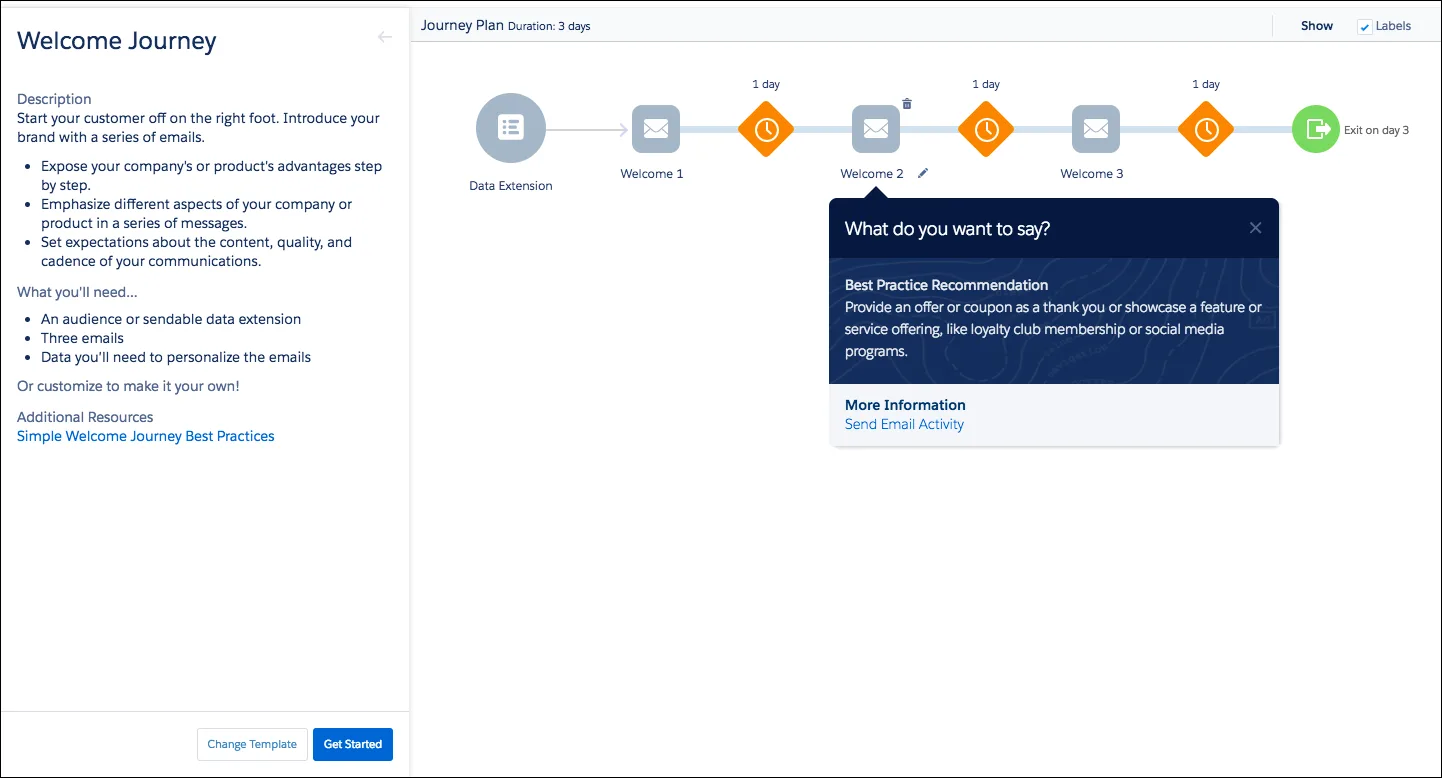Image resolution: width=1442 pixels, height=778 pixels.
Task: Click the Journey Plan heading
Action: pyautogui.click(x=461, y=25)
